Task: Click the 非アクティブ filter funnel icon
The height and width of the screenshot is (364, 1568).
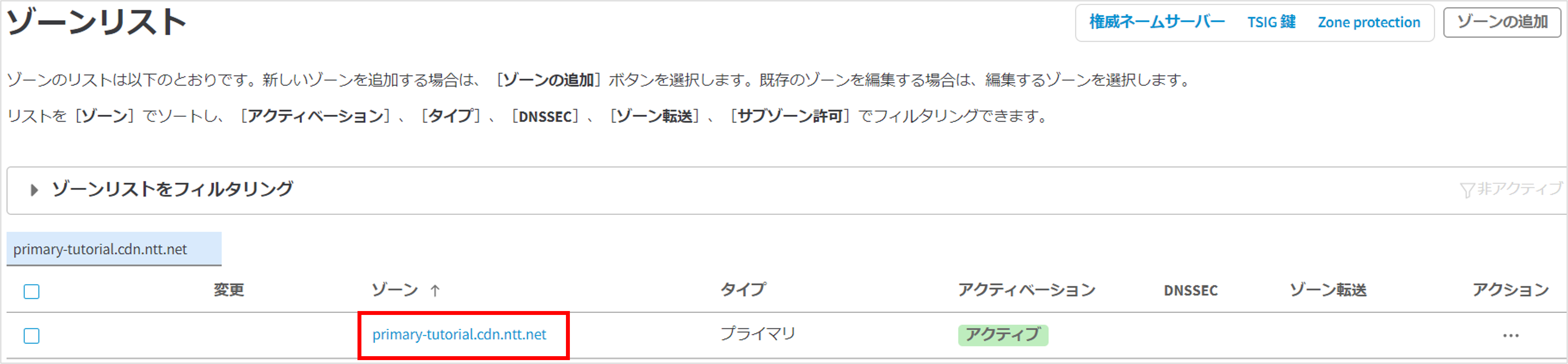Action: [1466, 191]
